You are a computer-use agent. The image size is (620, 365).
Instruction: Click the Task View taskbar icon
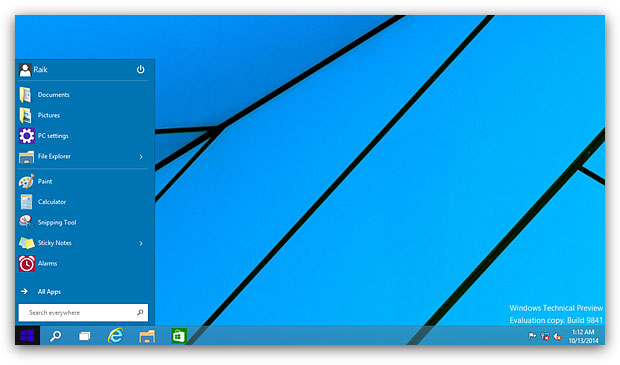[85, 337]
